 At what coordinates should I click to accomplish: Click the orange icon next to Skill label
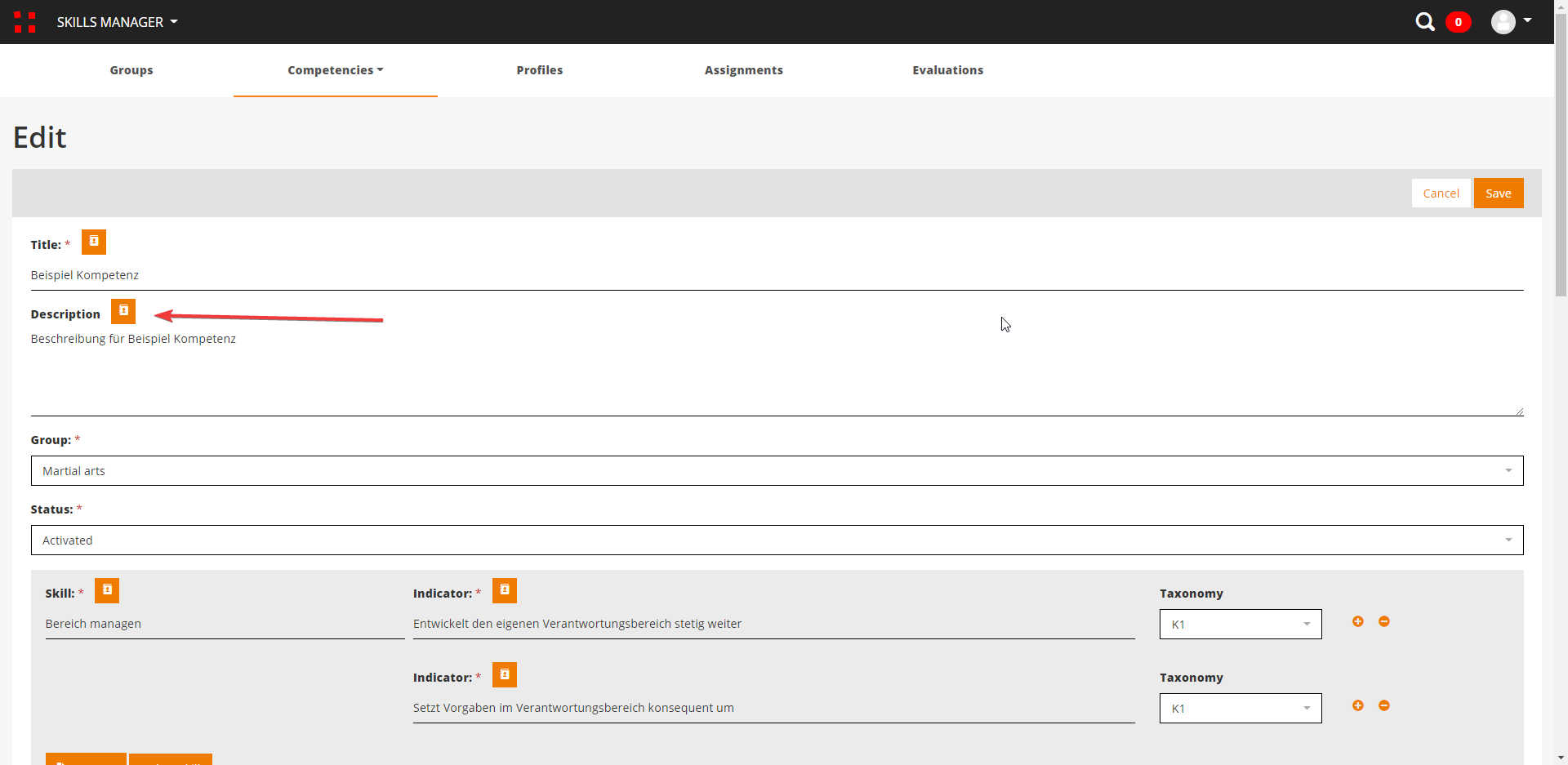point(107,591)
